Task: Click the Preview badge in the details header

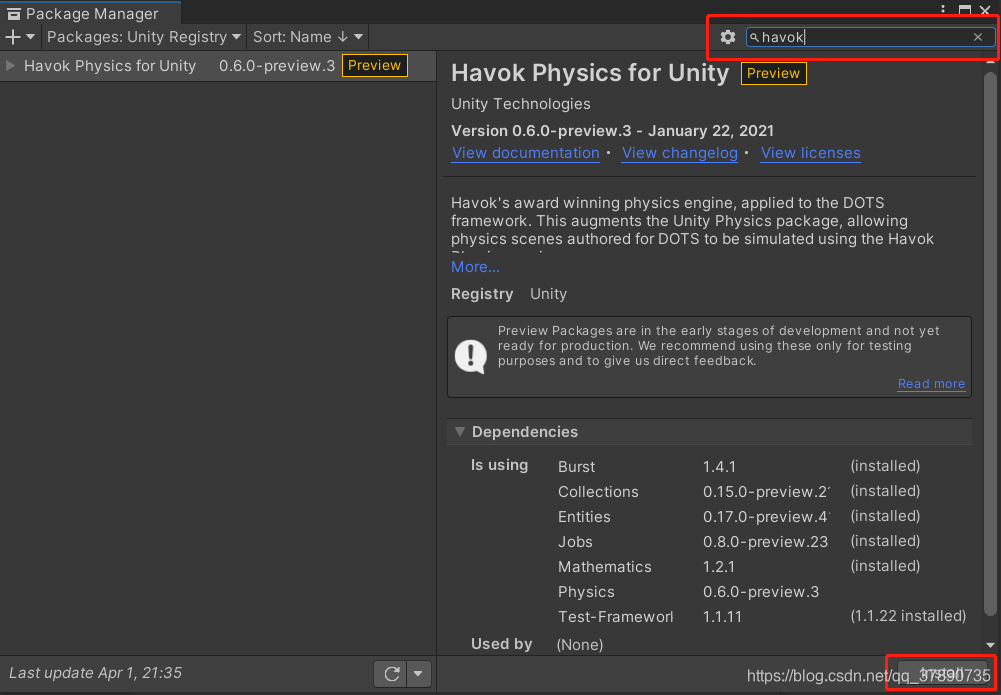Action: [x=773, y=73]
